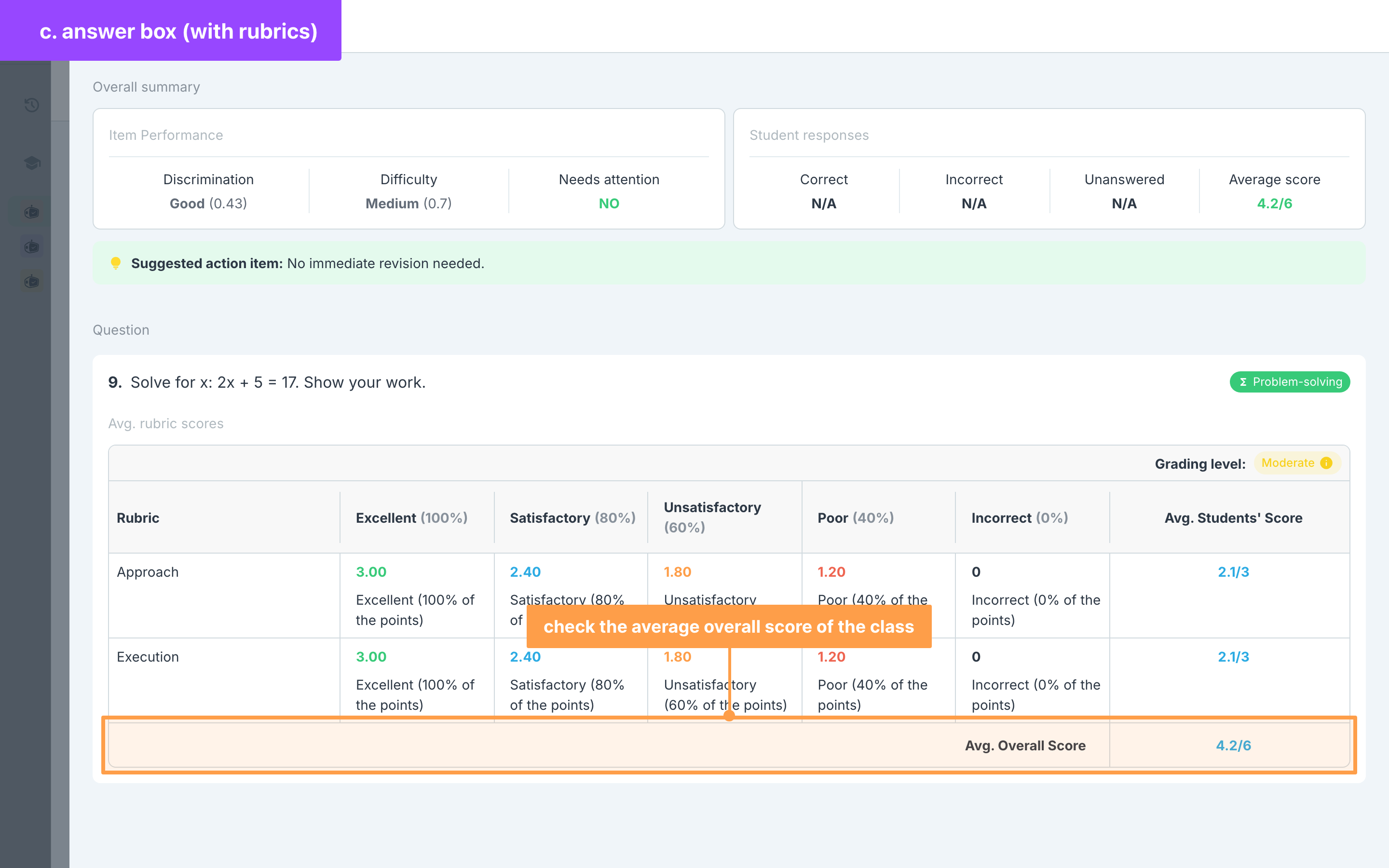The image size is (1389, 868).
Task: Click the Discrimination Good (0.43) metric
Action: coord(208,192)
